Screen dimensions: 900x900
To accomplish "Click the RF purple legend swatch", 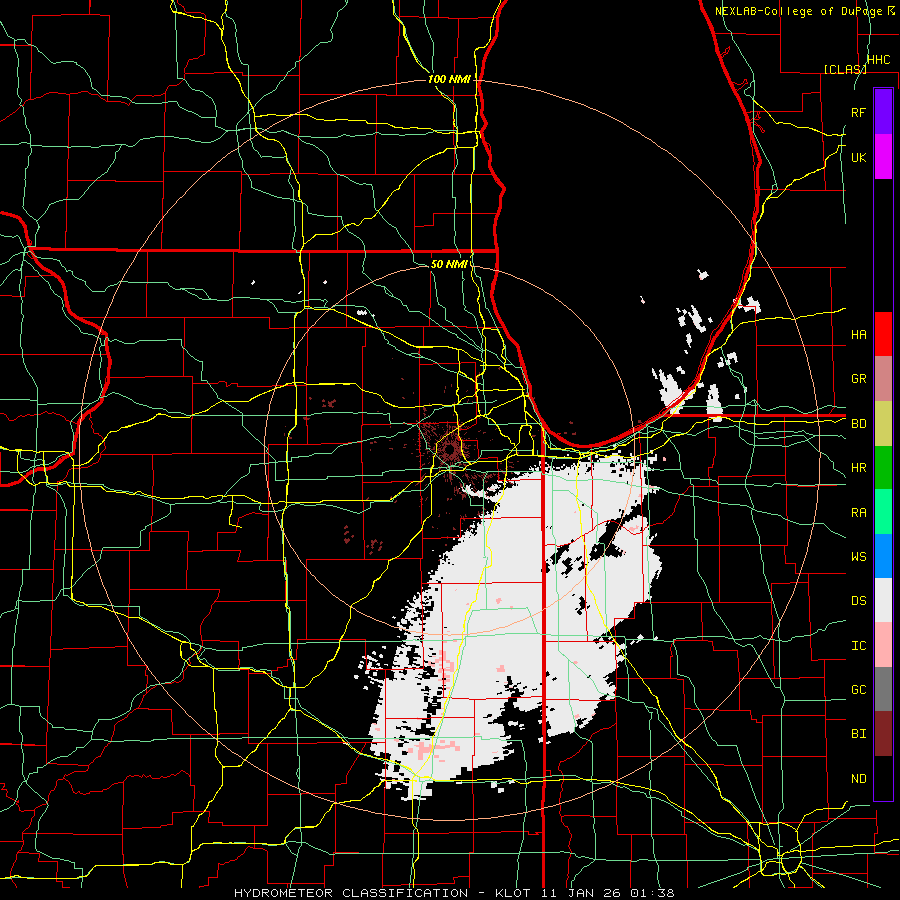I will [883, 112].
